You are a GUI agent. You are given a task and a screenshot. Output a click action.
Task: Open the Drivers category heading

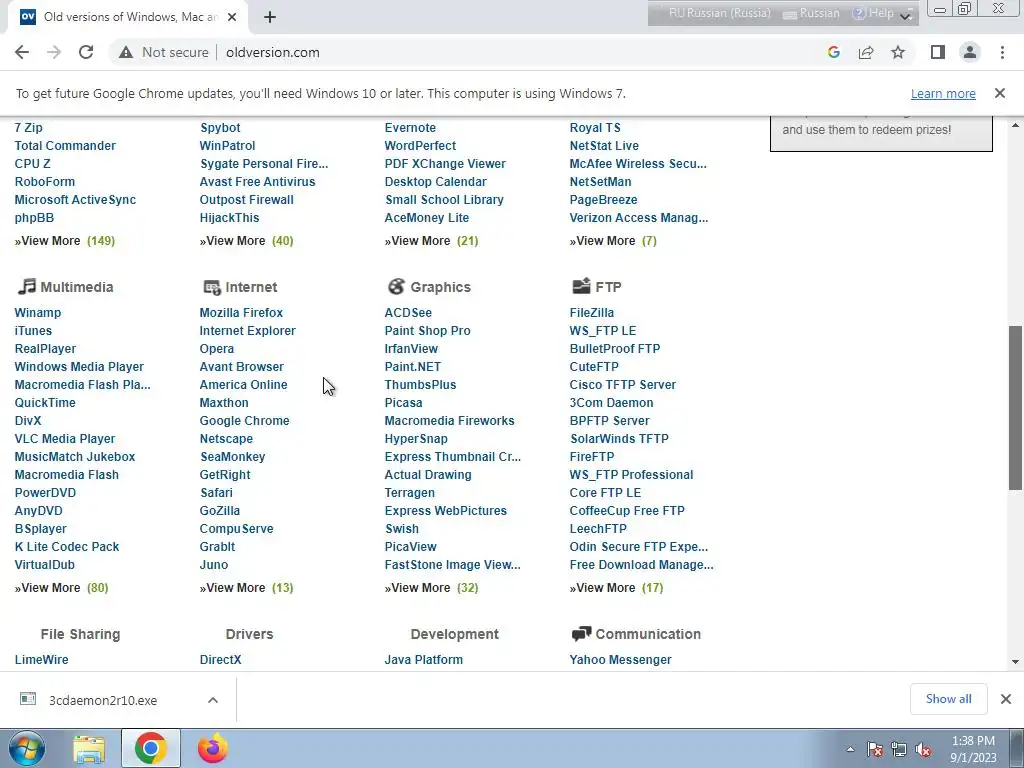pos(249,633)
